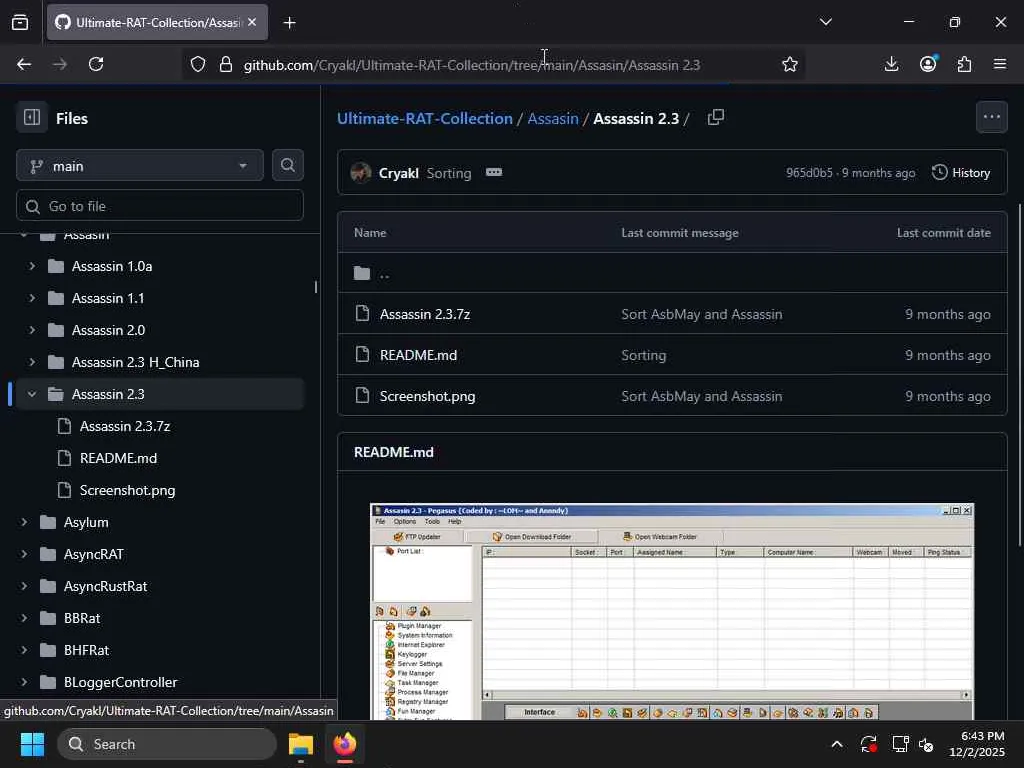The width and height of the screenshot is (1024, 768).
Task: Click the site security padlock icon
Action: pos(226,64)
